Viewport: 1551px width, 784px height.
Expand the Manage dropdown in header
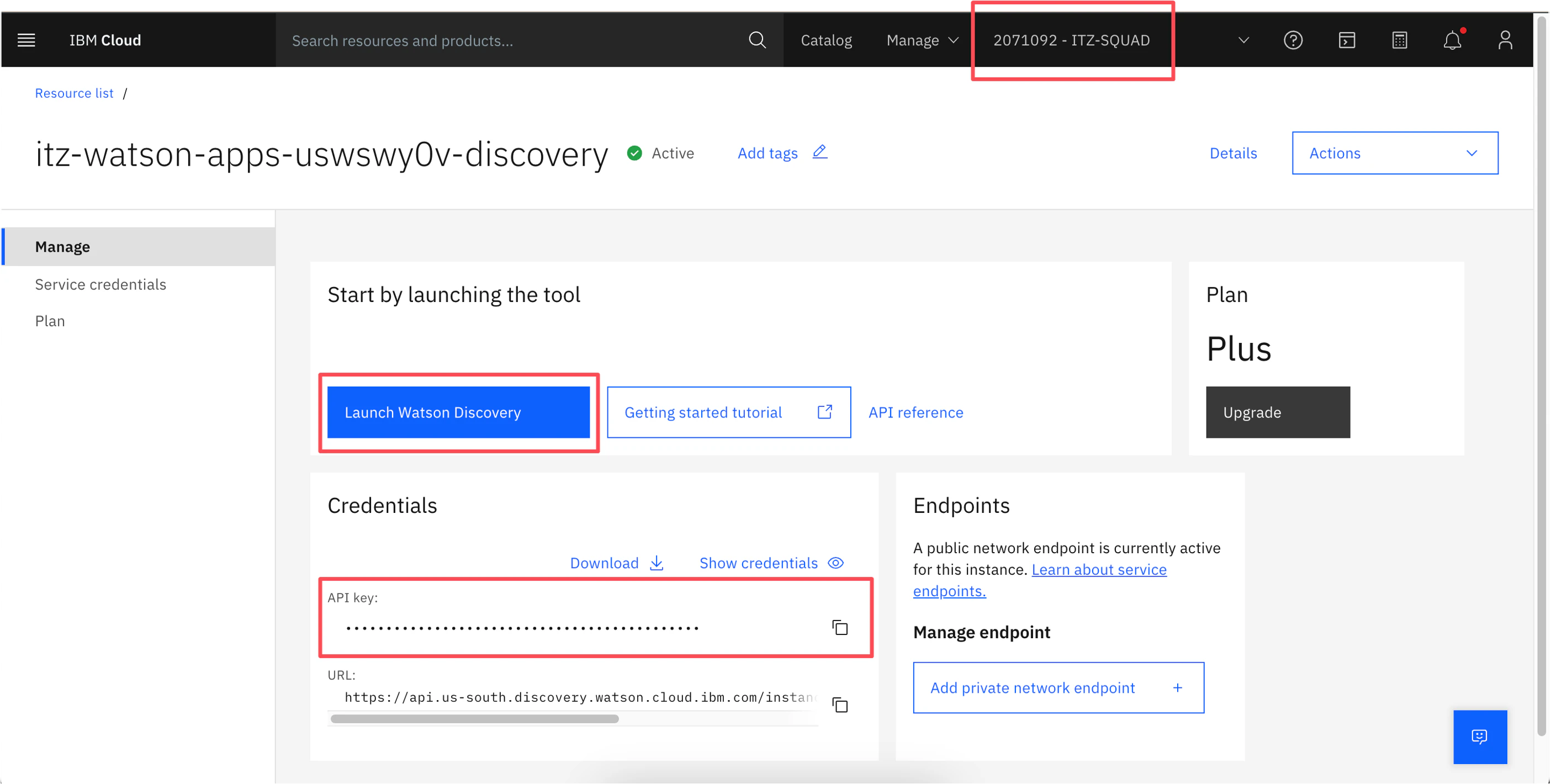[922, 40]
